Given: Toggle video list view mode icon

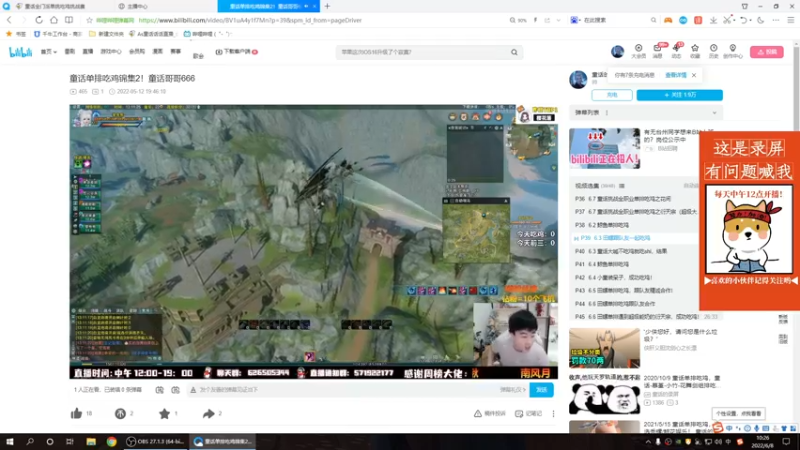Looking at the screenshot, I should click(x=621, y=186).
